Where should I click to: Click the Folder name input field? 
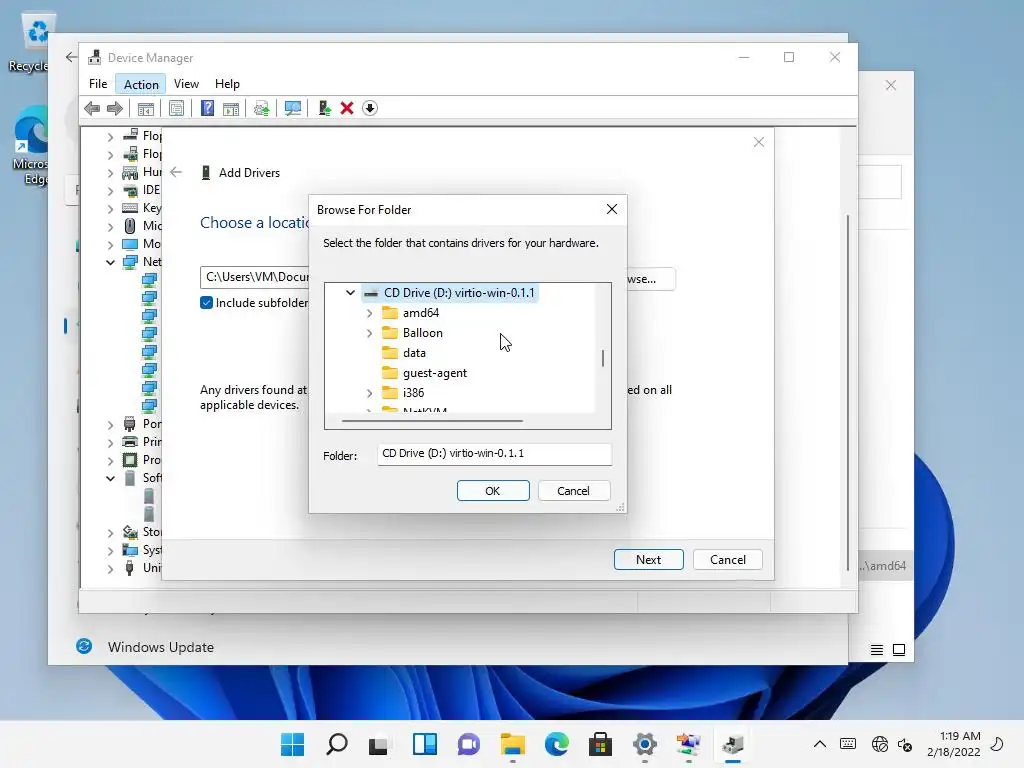(494, 454)
